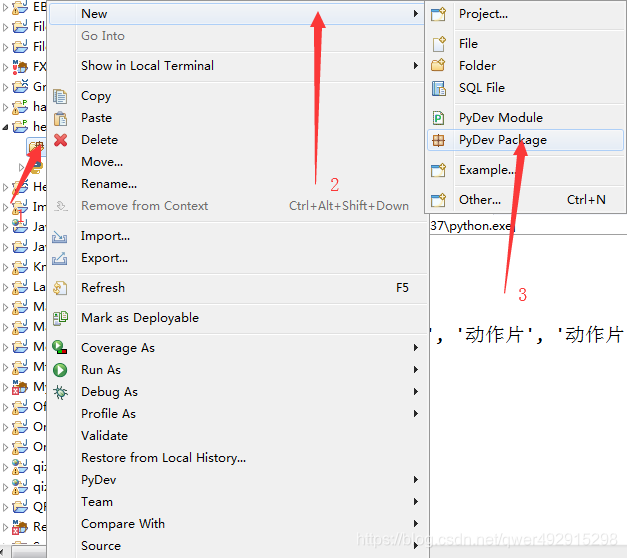Screen dimensions: 627x558
Task: Click the Debug As bug icon
Action: [60, 392]
